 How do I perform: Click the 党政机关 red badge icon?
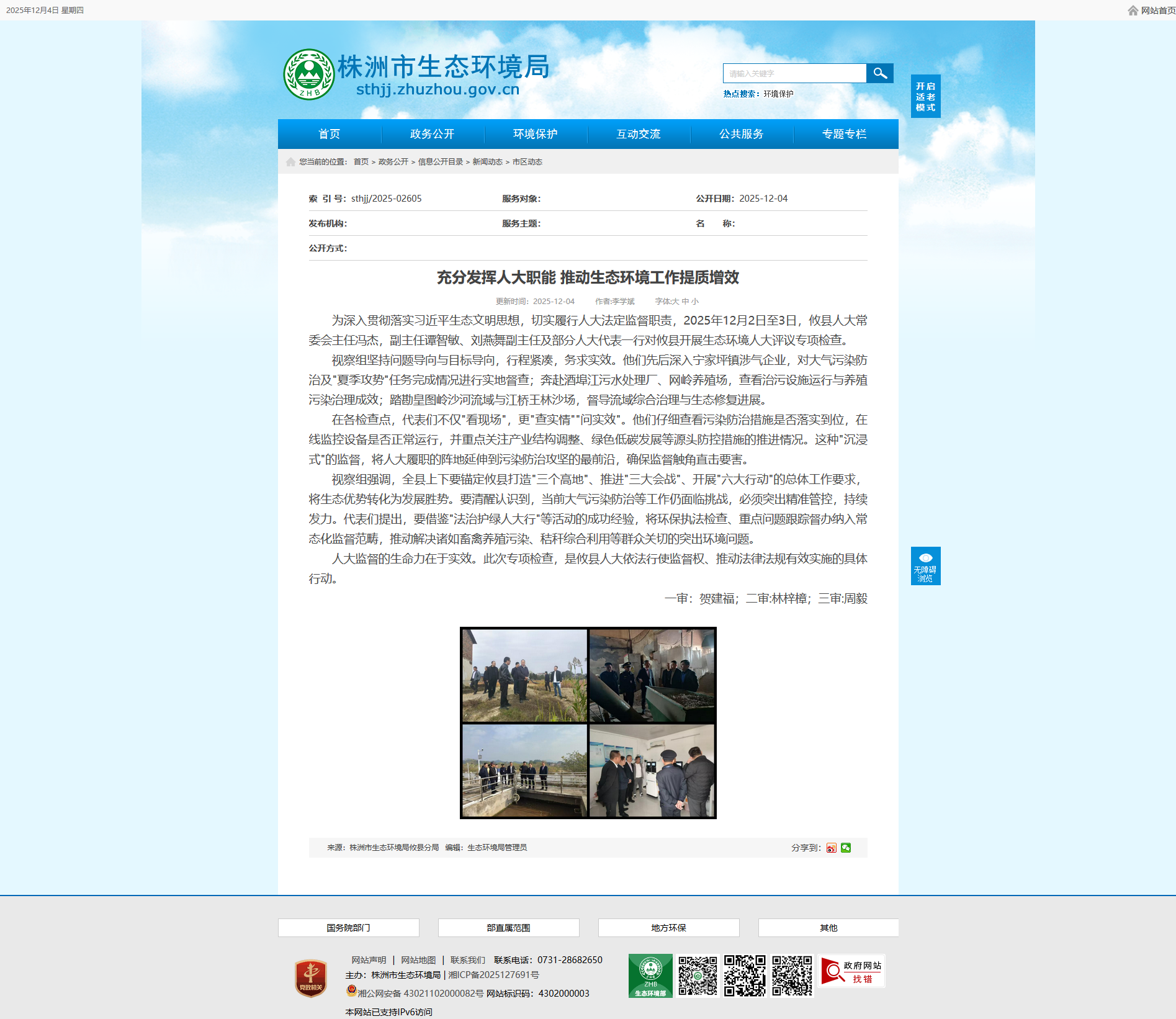[x=310, y=978]
